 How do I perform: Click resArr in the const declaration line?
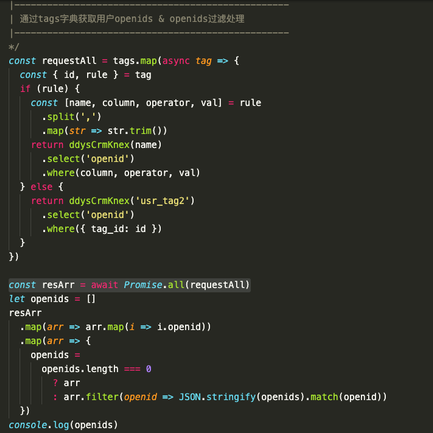coord(58,285)
